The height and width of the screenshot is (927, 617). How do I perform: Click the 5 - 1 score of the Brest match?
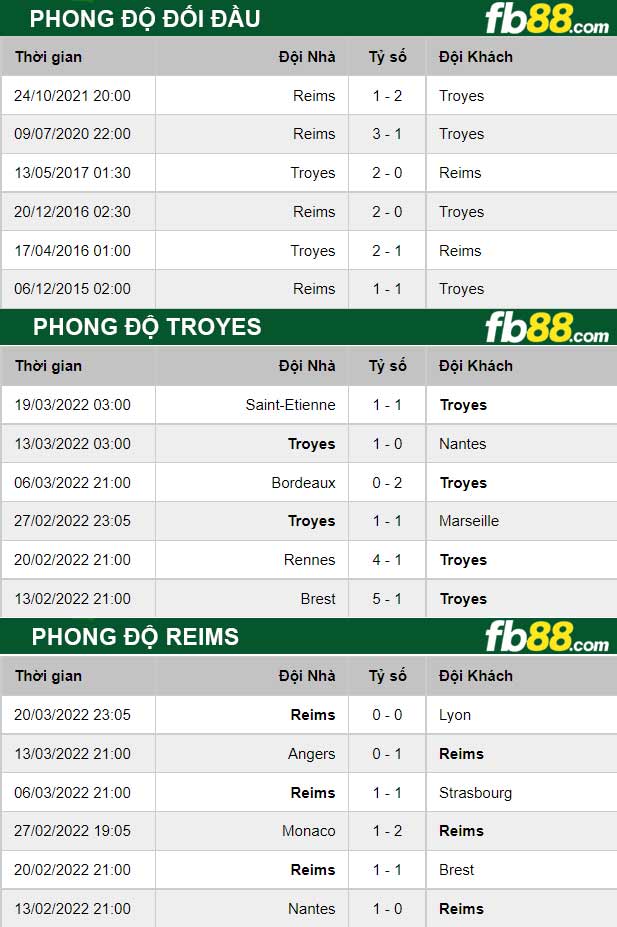(x=387, y=599)
